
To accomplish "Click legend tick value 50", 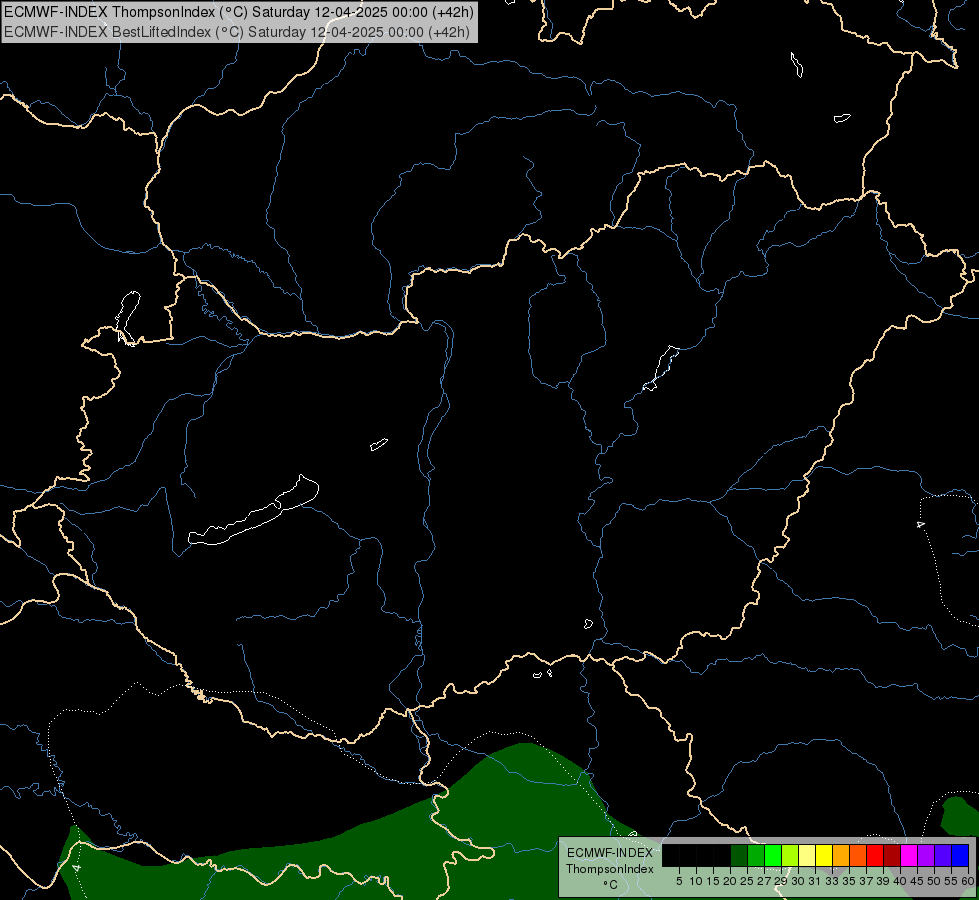I will coord(935,881).
